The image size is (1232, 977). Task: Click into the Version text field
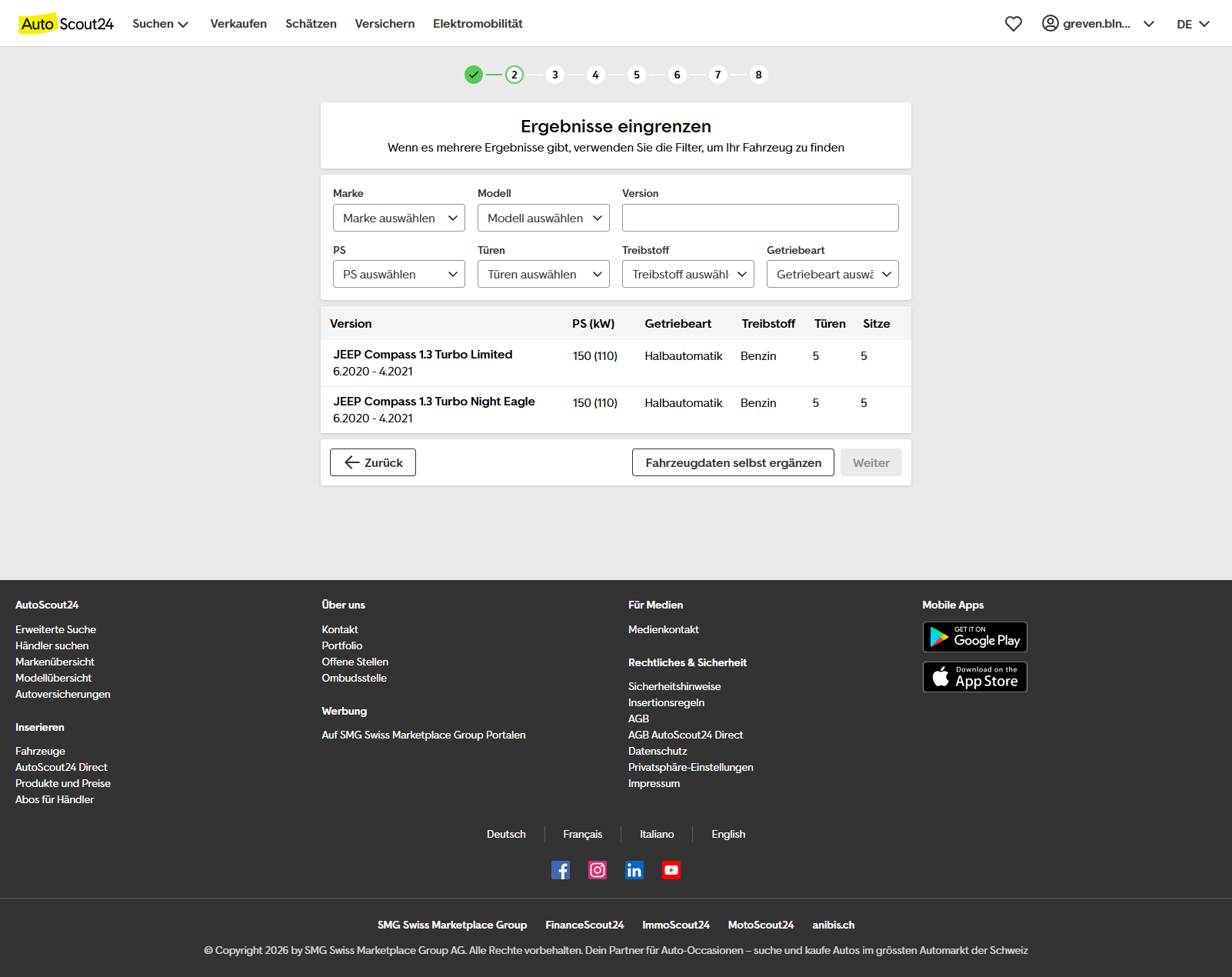click(x=761, y=218)
